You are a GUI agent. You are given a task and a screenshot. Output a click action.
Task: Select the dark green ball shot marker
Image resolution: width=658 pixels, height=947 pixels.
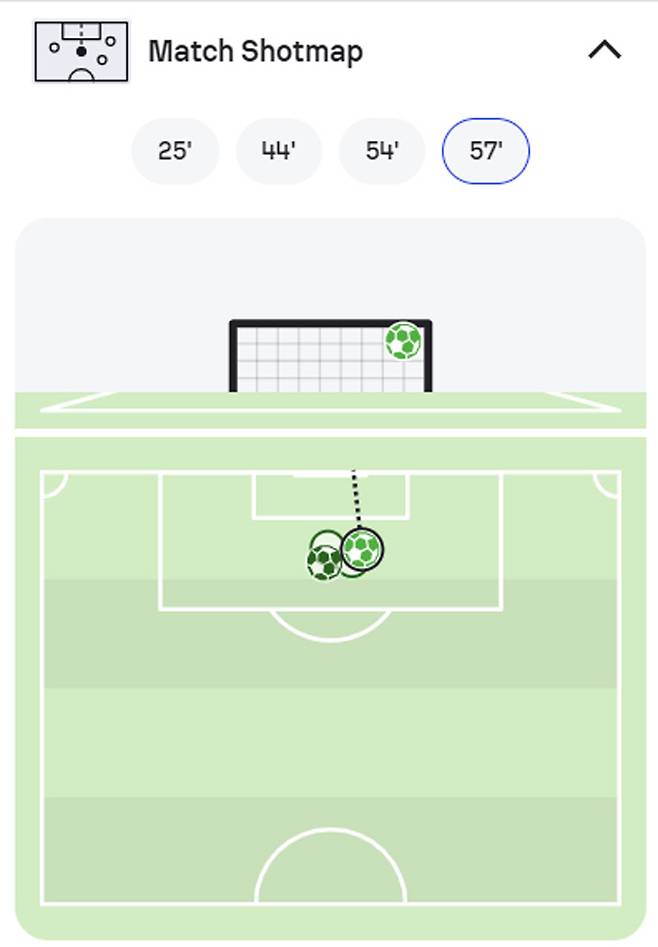pyautogui.click(x=323, y=563)
